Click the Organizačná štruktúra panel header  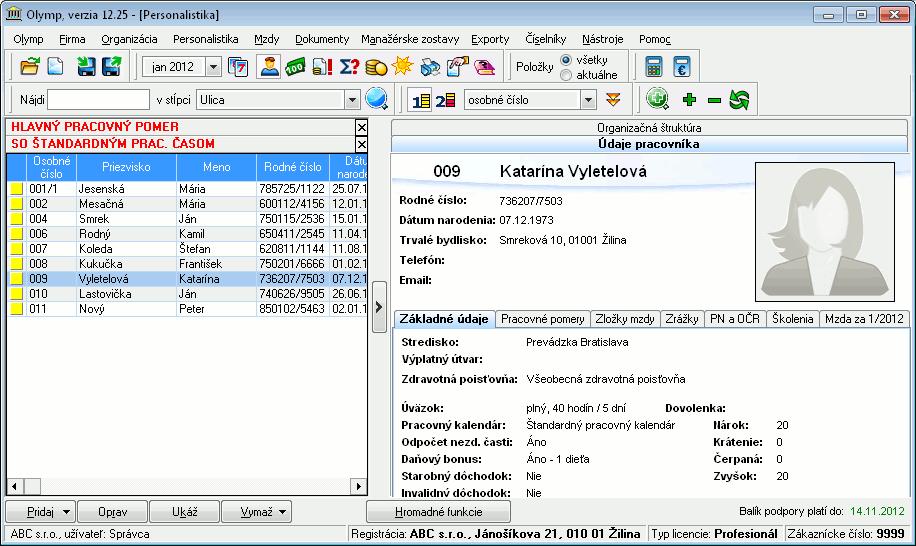649,127
